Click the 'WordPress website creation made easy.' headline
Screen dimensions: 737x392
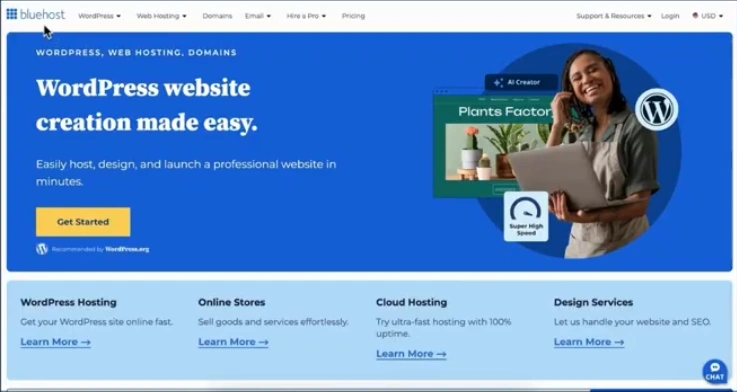147,105
